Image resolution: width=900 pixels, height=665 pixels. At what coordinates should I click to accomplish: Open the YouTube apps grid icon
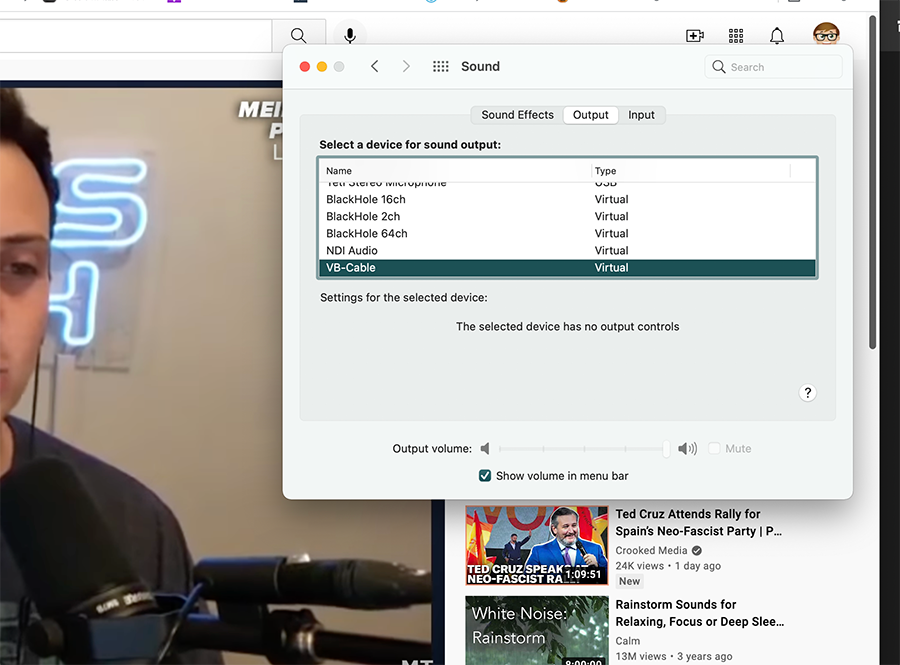click(735, 35)
